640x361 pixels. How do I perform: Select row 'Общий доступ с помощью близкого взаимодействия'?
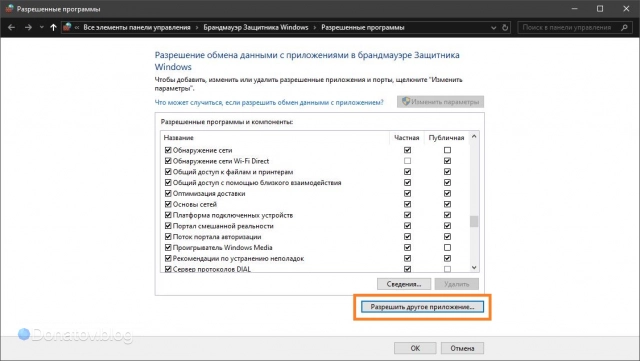(257, 183)
